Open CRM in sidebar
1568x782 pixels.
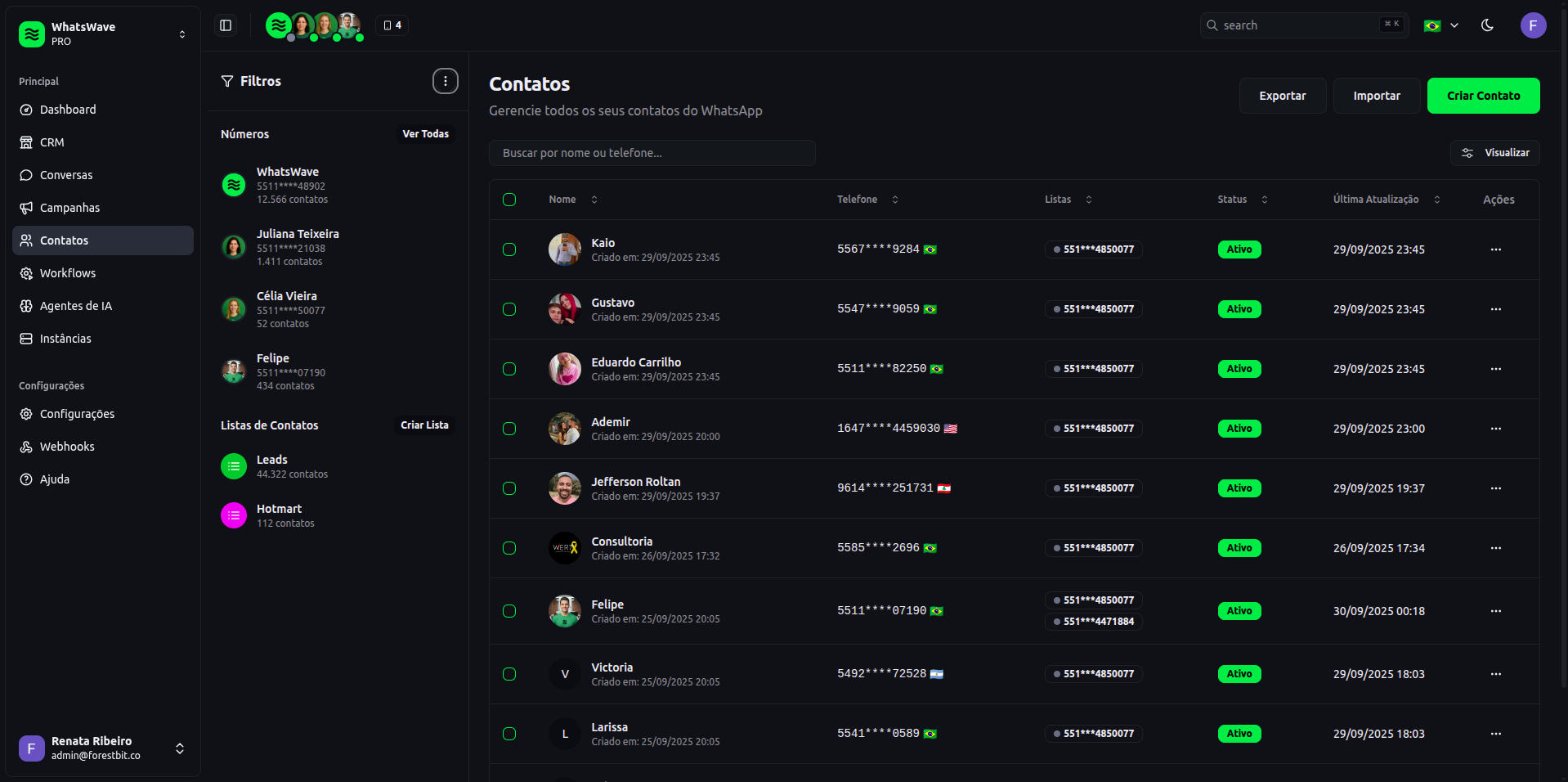[103, 142]
